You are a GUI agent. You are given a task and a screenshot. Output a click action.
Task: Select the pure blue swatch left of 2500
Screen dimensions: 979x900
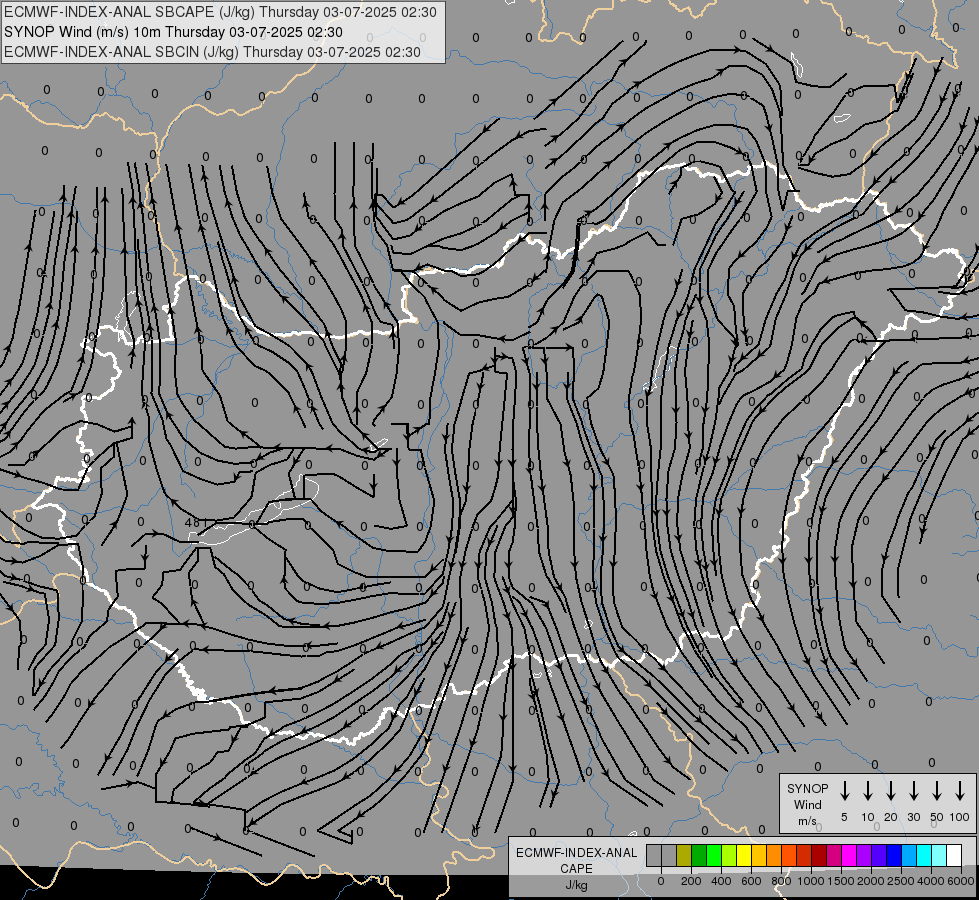pos(894,856)
